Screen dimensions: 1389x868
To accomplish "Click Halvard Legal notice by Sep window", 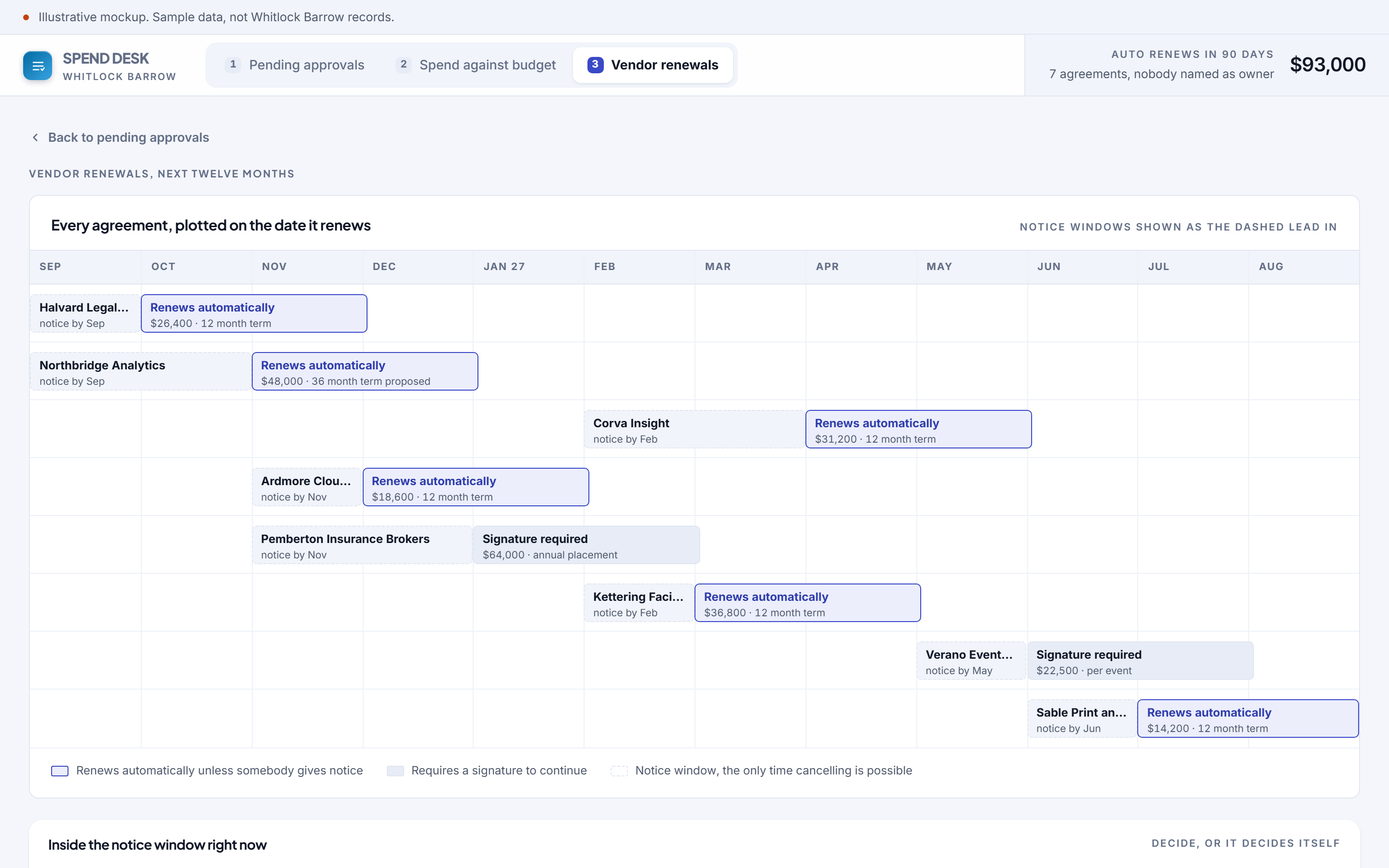I will pyautogui.click(x=85, y=313).
